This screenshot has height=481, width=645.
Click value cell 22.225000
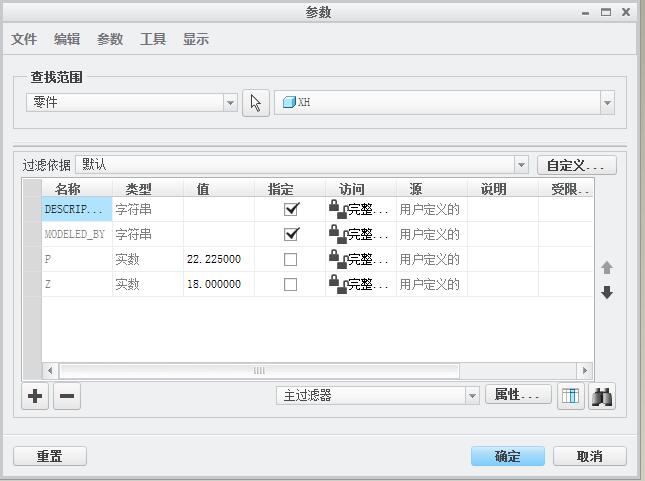pyautogui.click(x=219, y=259)
